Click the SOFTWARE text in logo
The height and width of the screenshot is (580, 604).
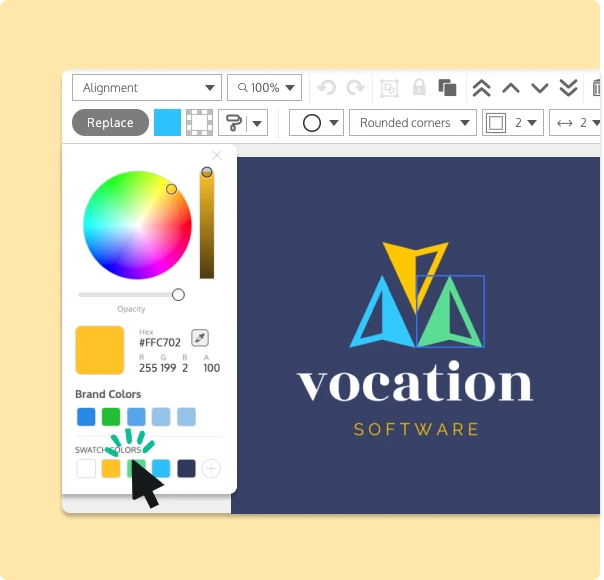pyautogui.click(x=416, y=429)
